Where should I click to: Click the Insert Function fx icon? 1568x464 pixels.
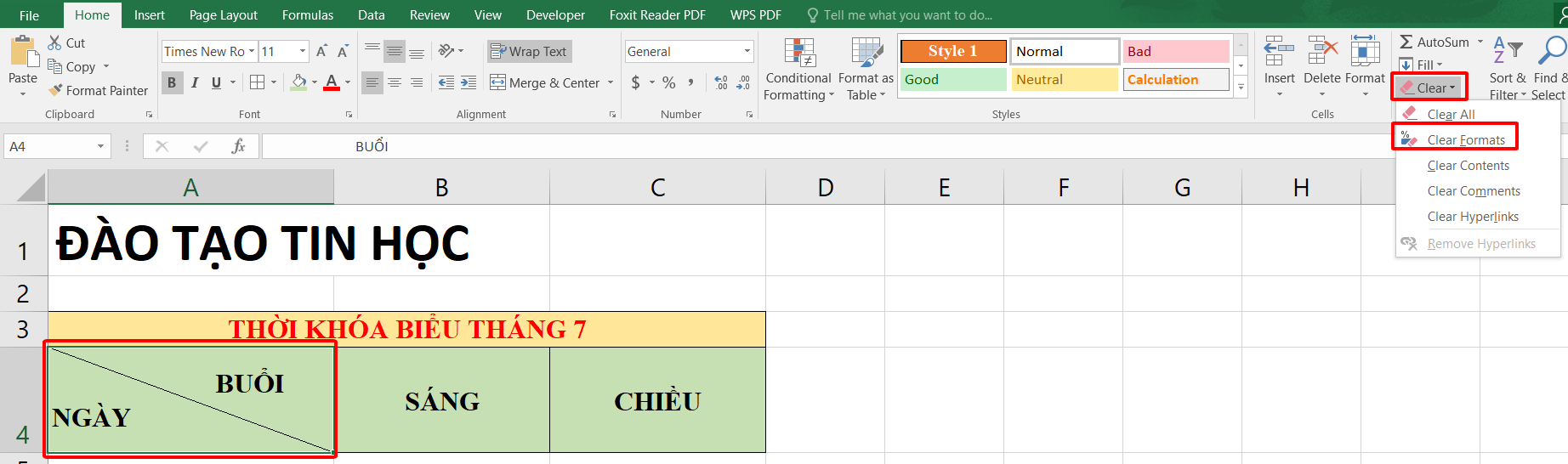coord(238,146)
